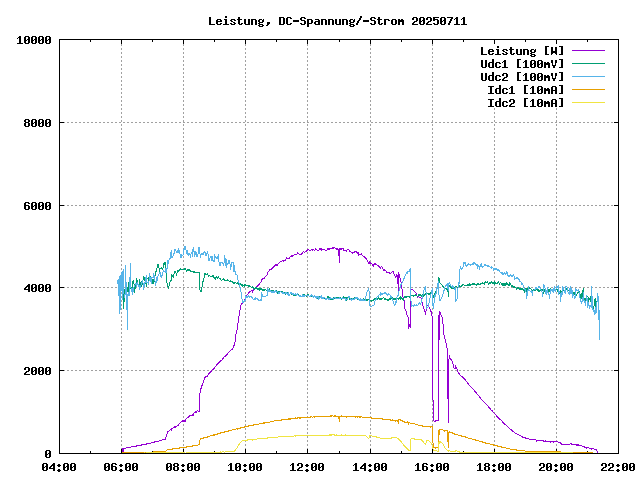Select the 4000 y-axis tick label

point(38,288)
